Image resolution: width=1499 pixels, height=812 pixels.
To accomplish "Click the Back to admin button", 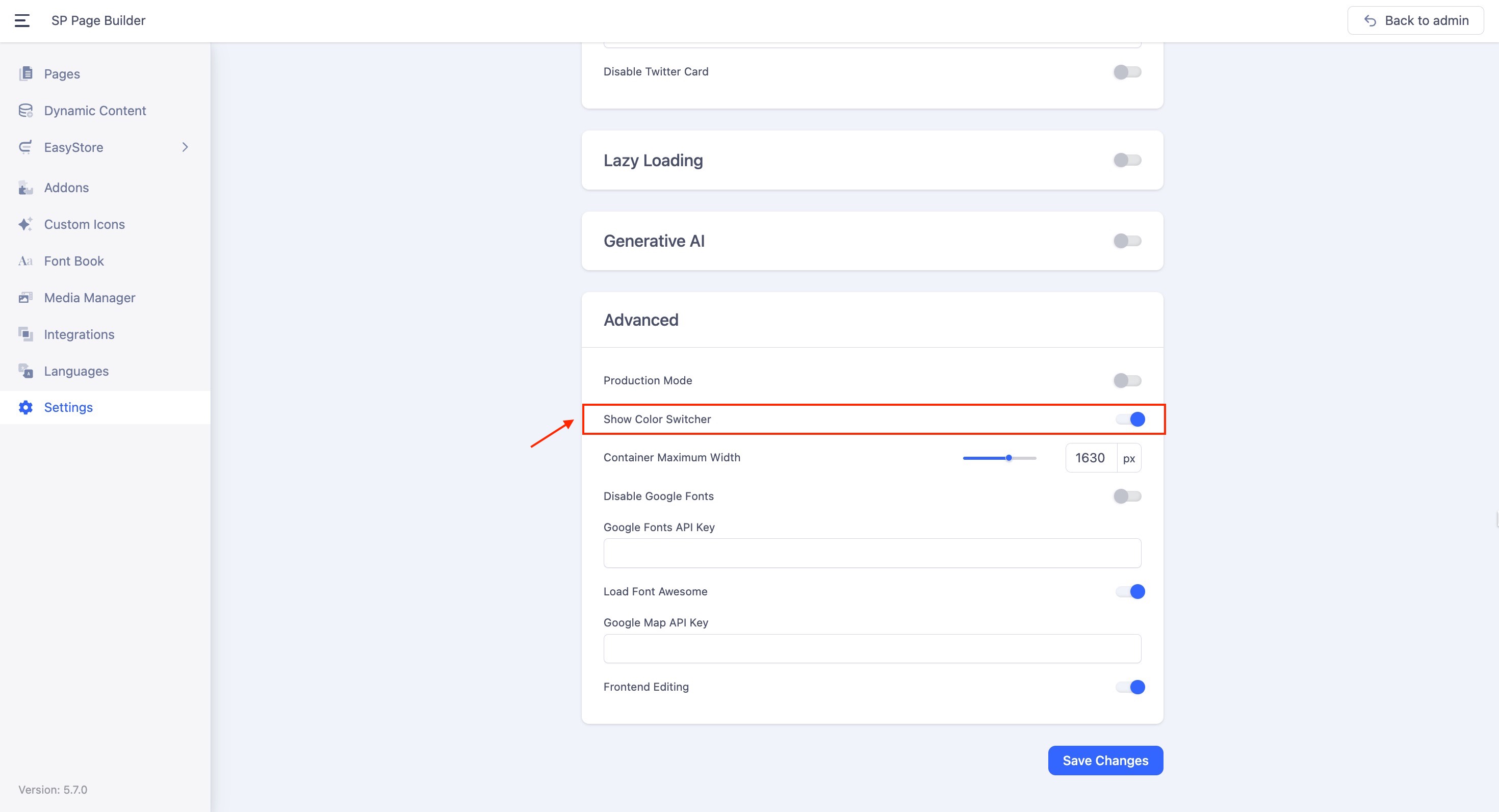I will coord(1415,21).
